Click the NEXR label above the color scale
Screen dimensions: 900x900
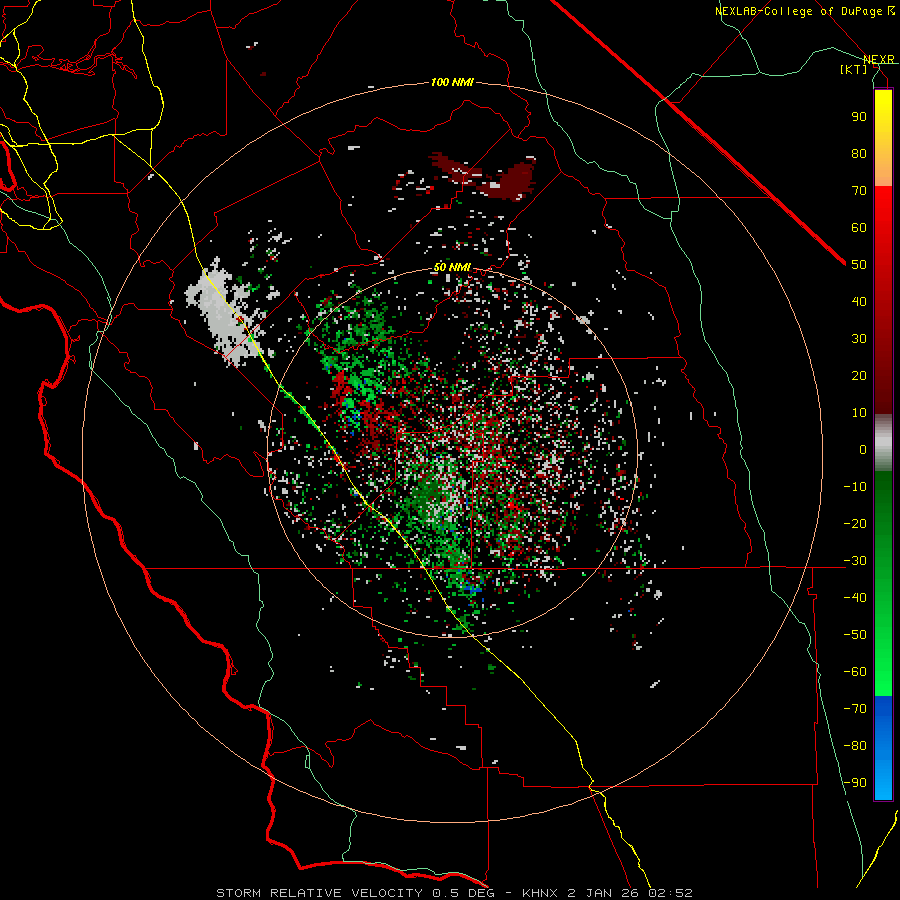click(x=879, y=59)
